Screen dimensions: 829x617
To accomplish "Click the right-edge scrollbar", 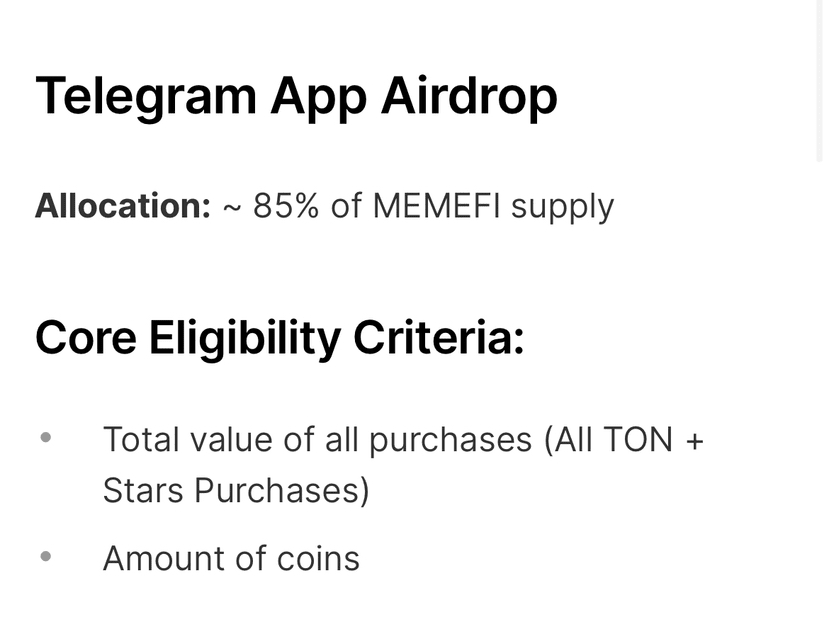I will point(820,80).
